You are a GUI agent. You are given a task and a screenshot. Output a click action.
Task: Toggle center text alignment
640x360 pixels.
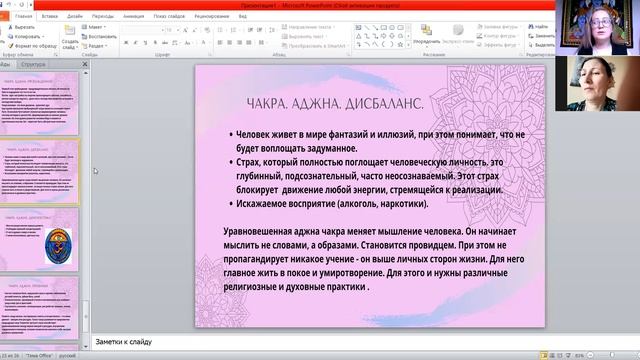229,42
